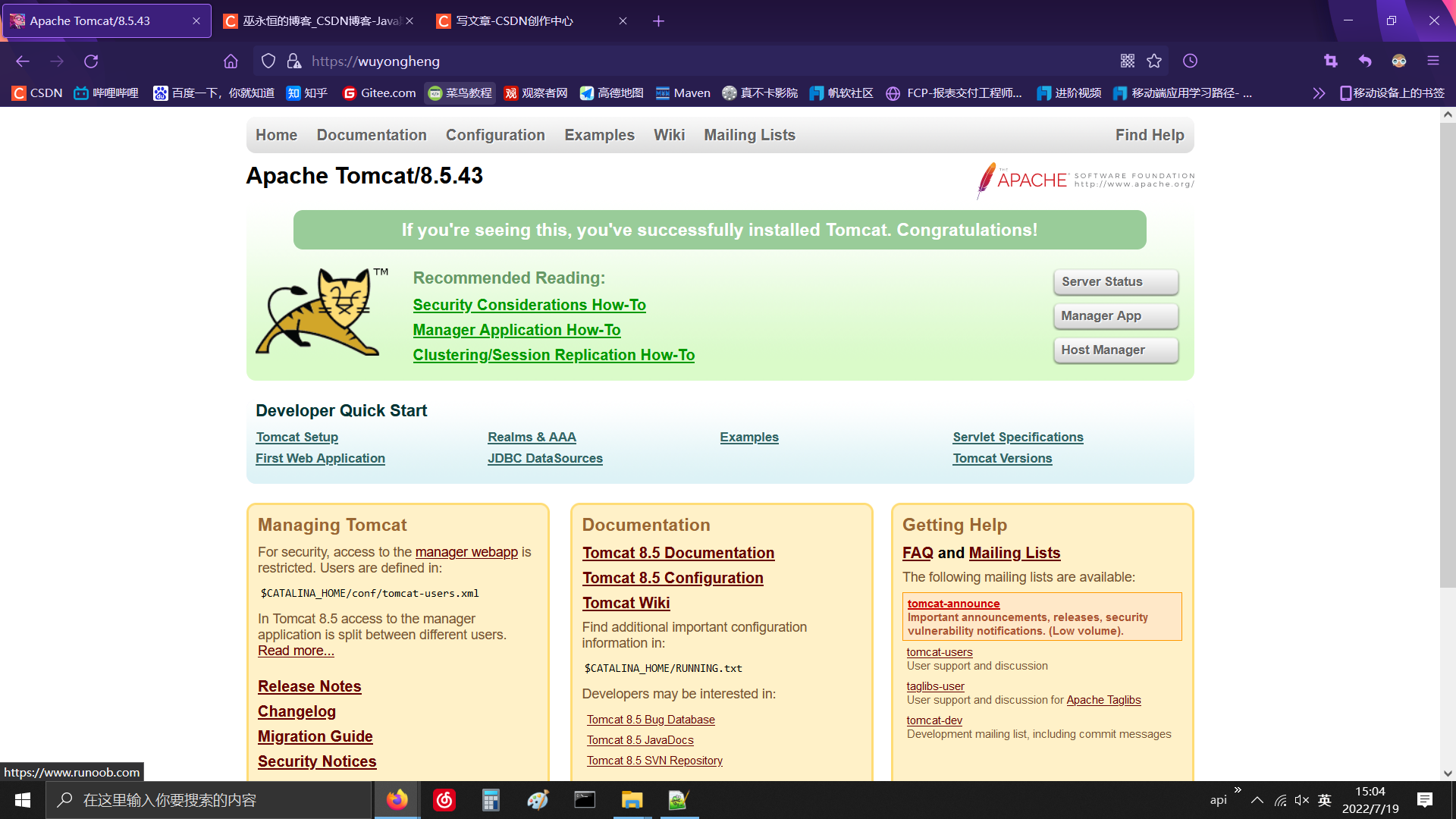The image size is (1456, 819).
Task: Click the Firefox taskbar icon
Action: (x=397, y=800)
